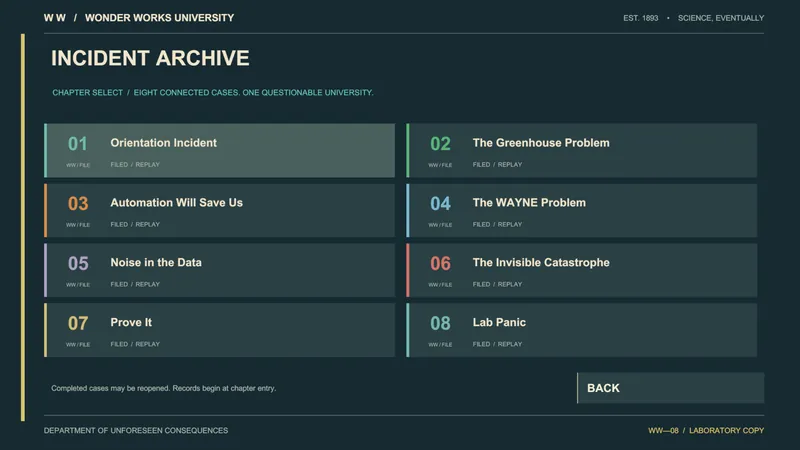This screenshot has width=800, height=450.
Task: Click 'WW—08 / LABORATORY COPY' footer text
Action: tap(706, 431)
